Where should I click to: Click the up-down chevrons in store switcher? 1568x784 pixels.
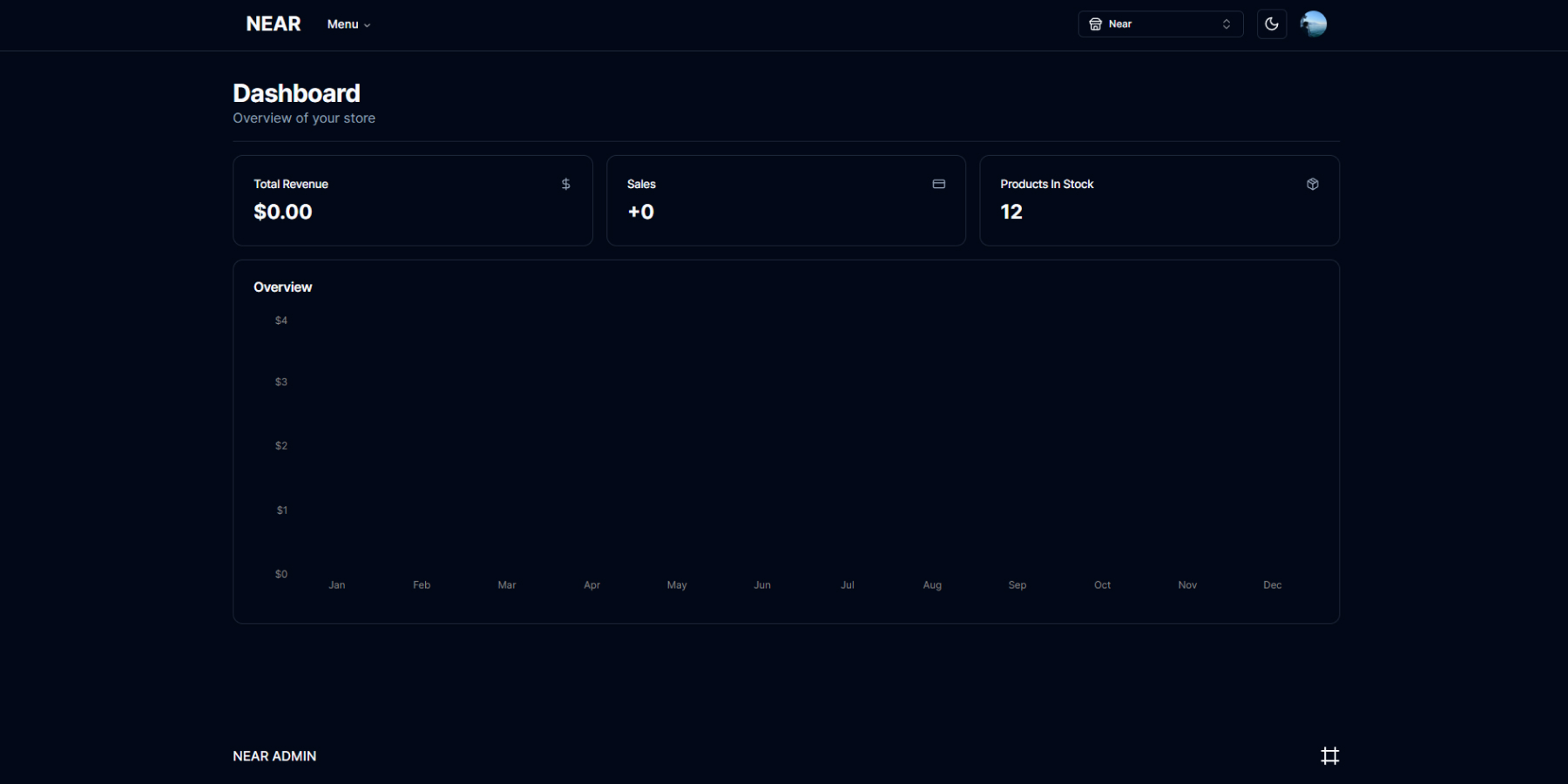point(1226,24)
